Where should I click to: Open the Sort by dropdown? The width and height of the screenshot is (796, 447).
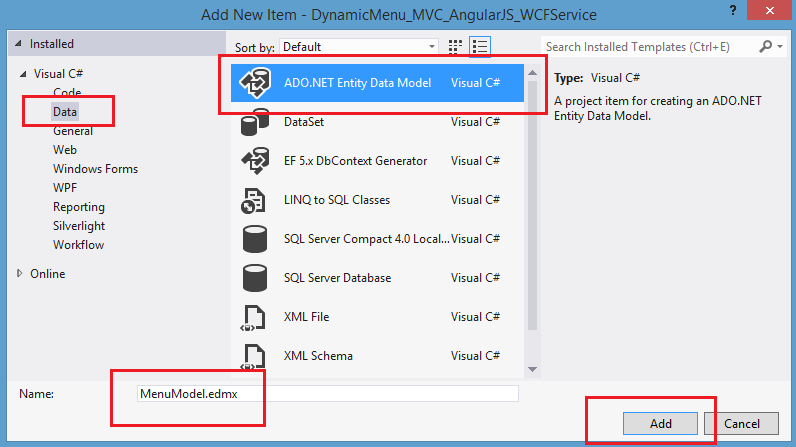[x=358, y=46]
